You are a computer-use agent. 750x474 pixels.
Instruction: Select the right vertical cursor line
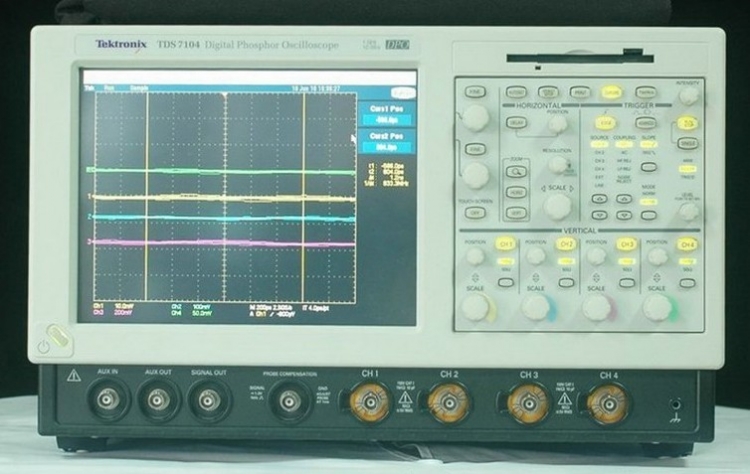click(x=303, y=196)
